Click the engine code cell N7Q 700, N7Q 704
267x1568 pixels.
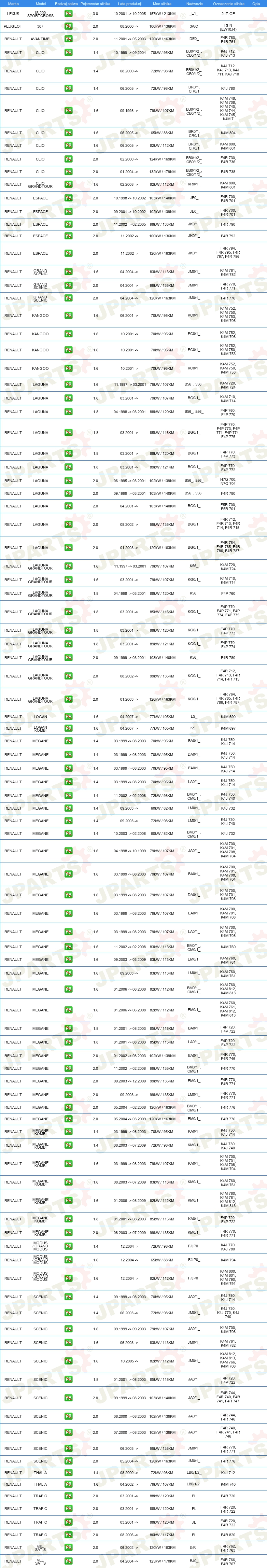(x=228, y=481)
